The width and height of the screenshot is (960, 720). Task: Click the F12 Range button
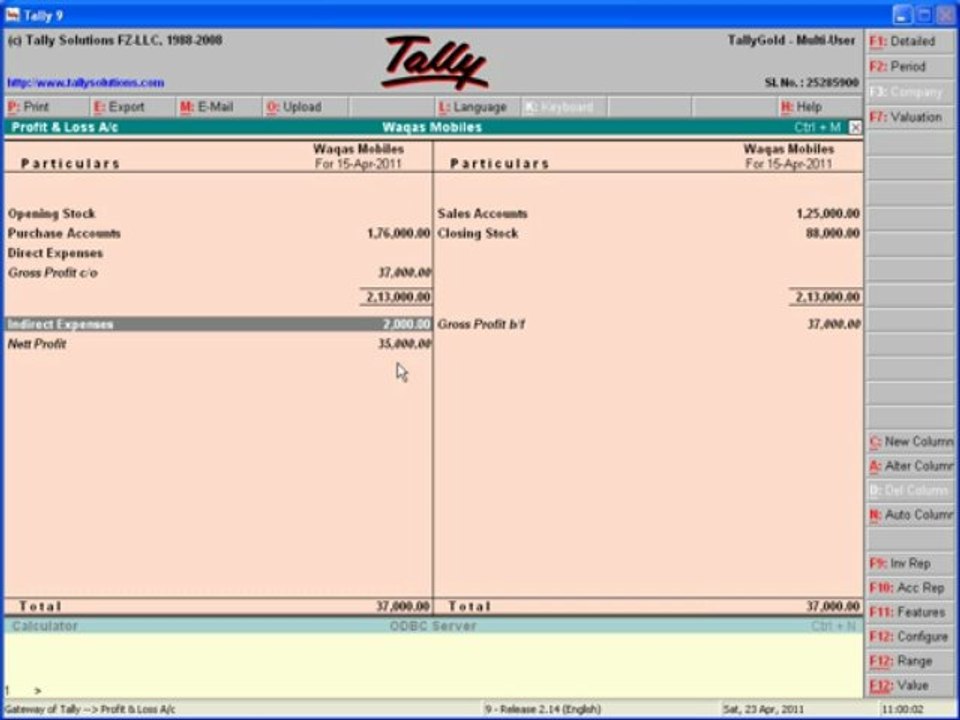[910, 661]
